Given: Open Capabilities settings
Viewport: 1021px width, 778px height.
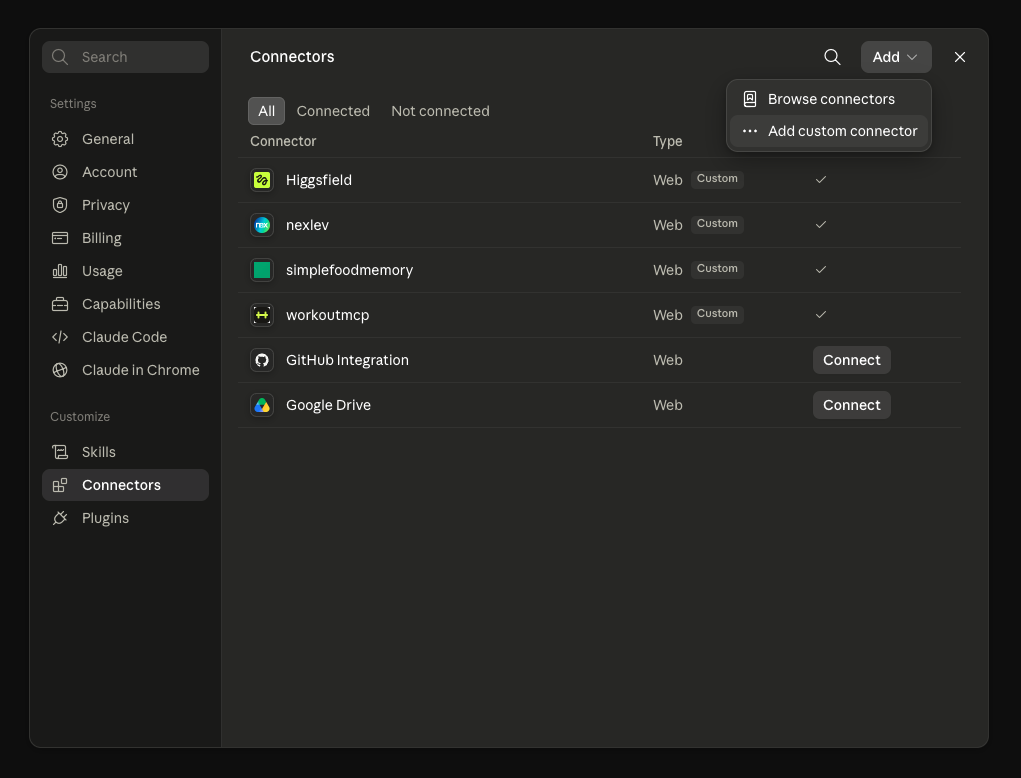Looking at the screenshot, I should click(125, 304).
